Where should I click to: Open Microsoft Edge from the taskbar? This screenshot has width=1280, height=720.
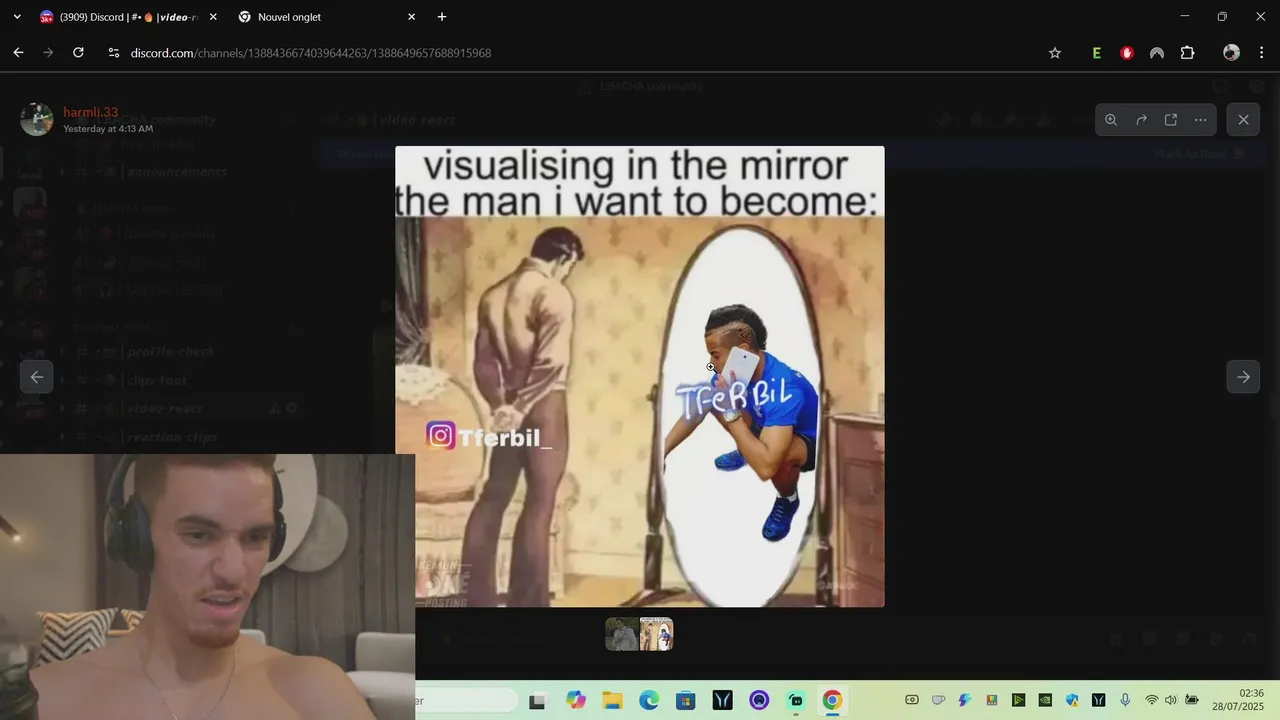tap(649, 701)
